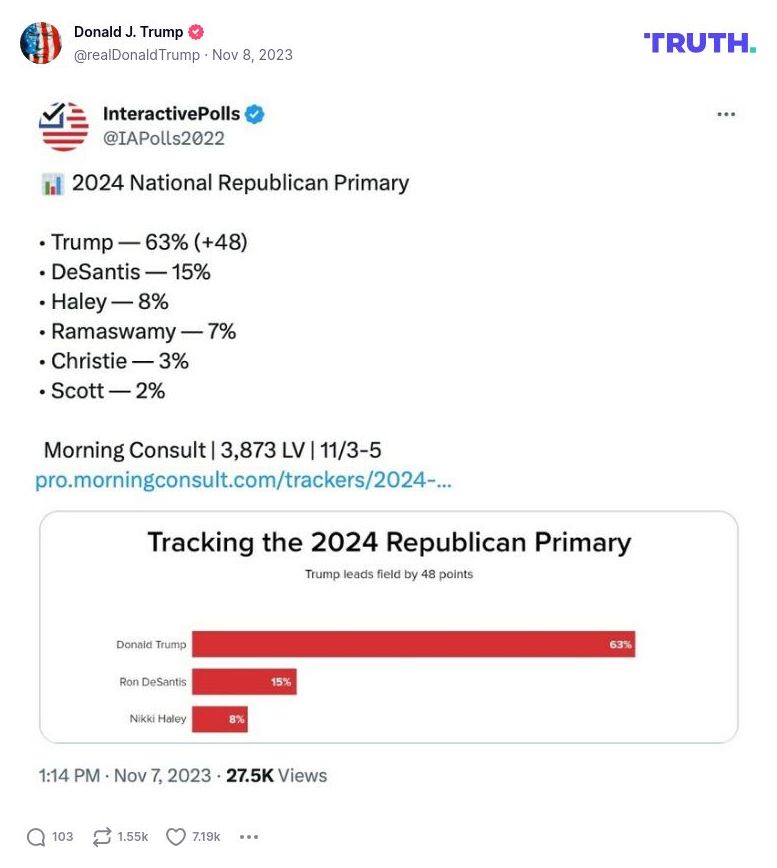777x868 pixels.
Task: Click the Nov 8, 2023 timestamp
Action: 255,55
